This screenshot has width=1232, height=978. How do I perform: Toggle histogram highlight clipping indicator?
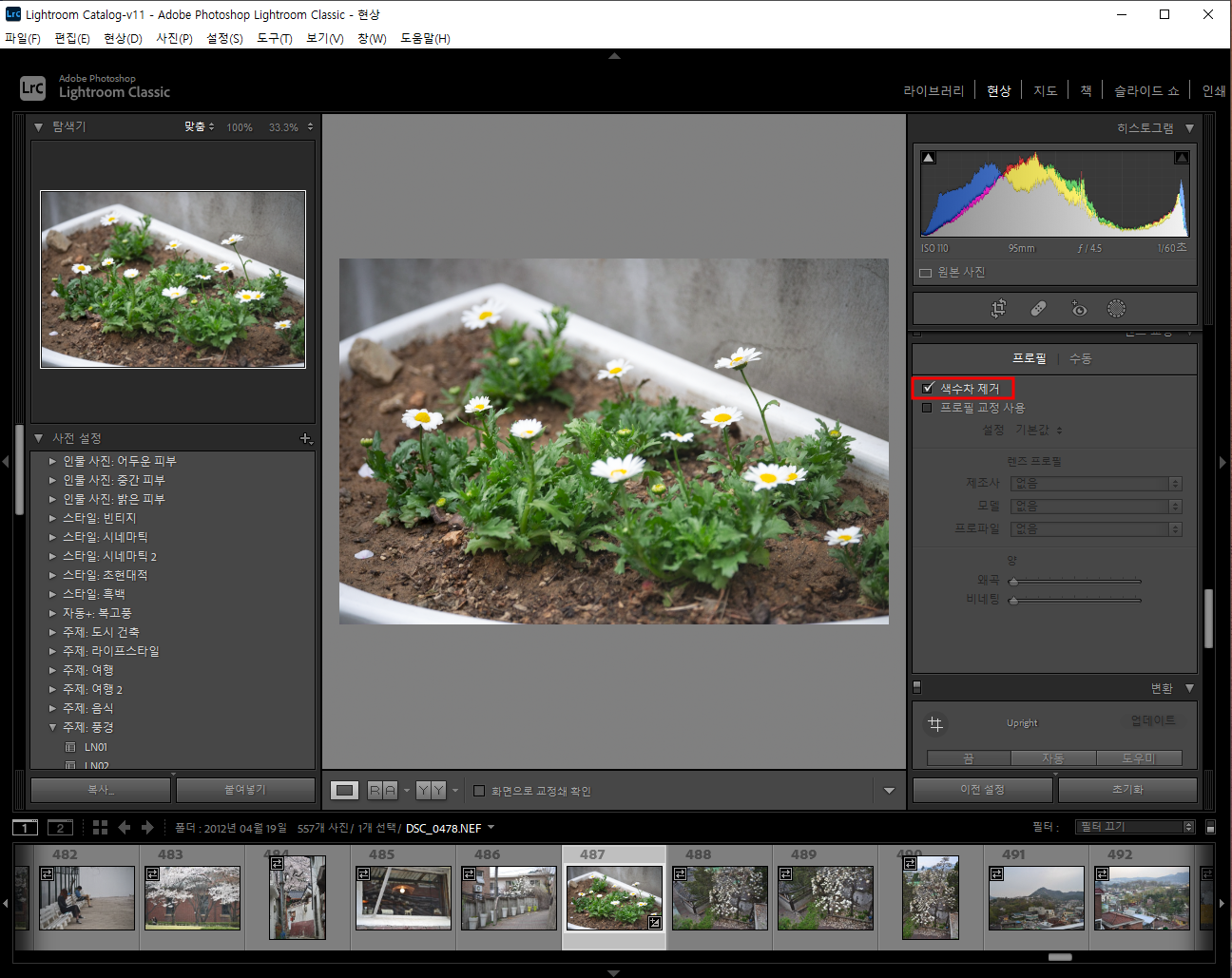1182,158
